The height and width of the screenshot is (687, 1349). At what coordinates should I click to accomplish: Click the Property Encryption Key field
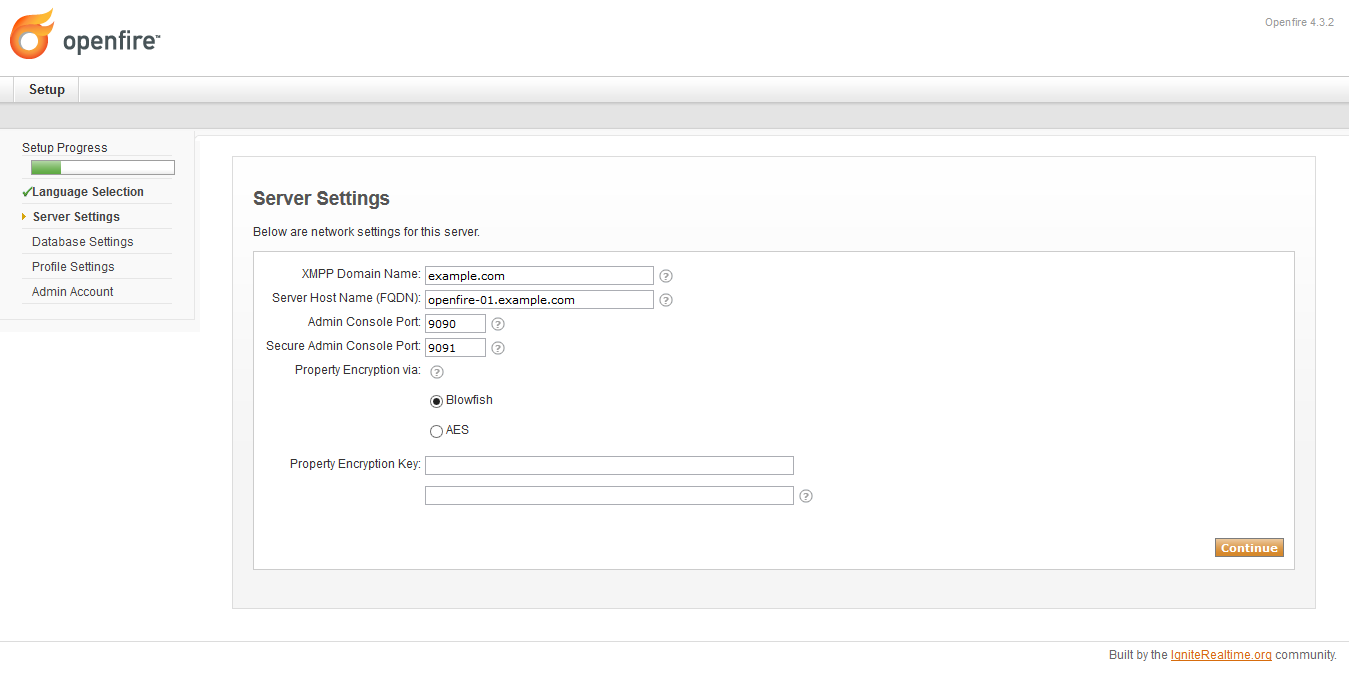(x=609, y=465)
